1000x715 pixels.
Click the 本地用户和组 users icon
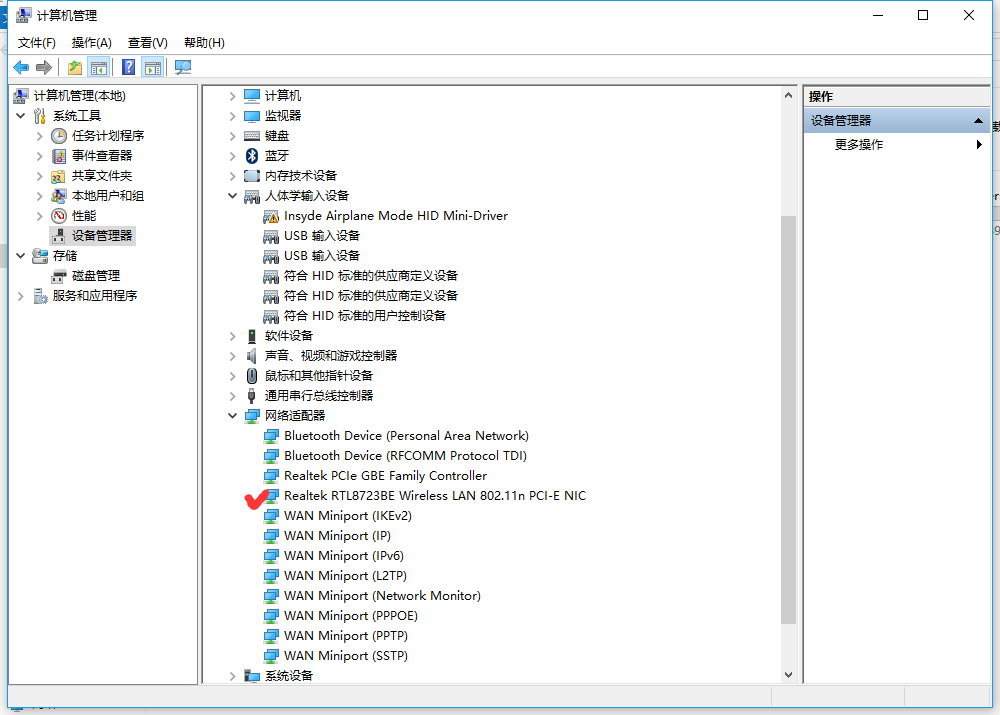(59, 196)
